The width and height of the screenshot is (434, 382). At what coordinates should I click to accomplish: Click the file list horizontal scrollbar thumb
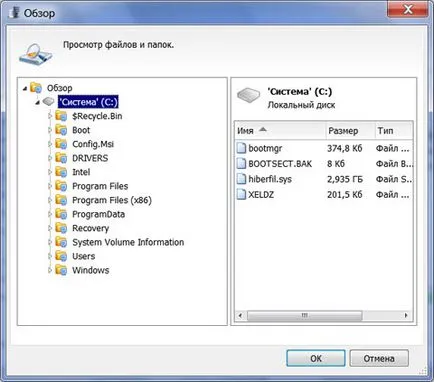305,315
